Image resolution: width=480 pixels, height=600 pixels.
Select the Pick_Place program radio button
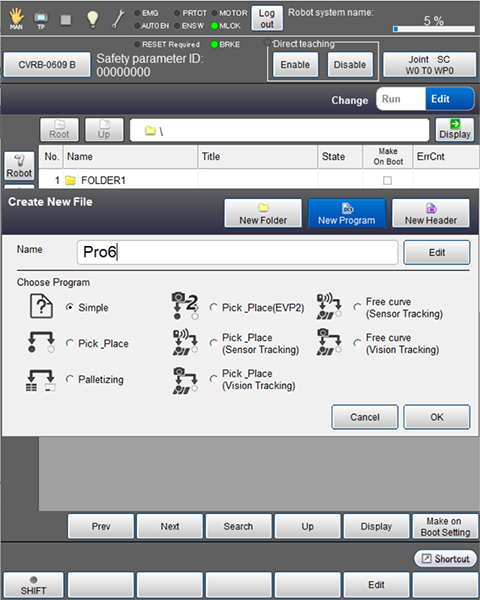tap(70, 343)
